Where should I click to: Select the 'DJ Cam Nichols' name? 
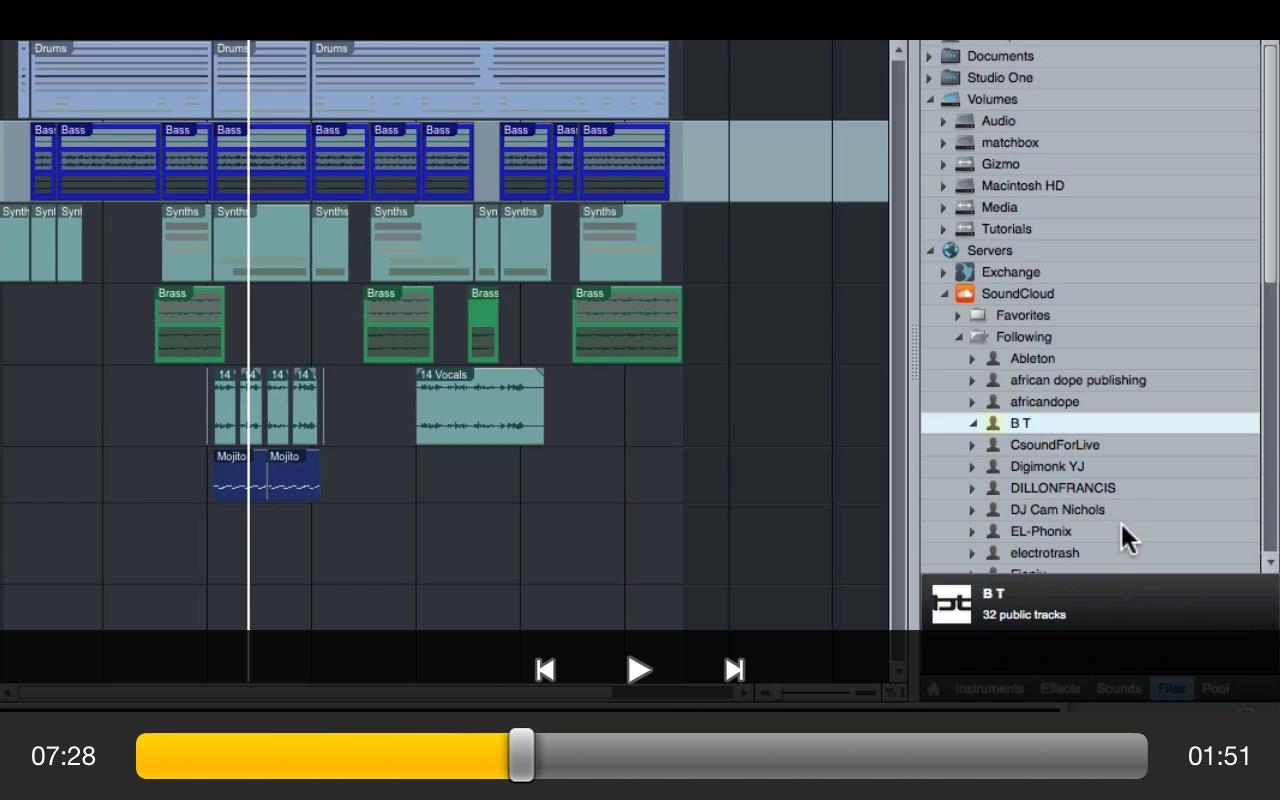click(x=1057, y=510)
